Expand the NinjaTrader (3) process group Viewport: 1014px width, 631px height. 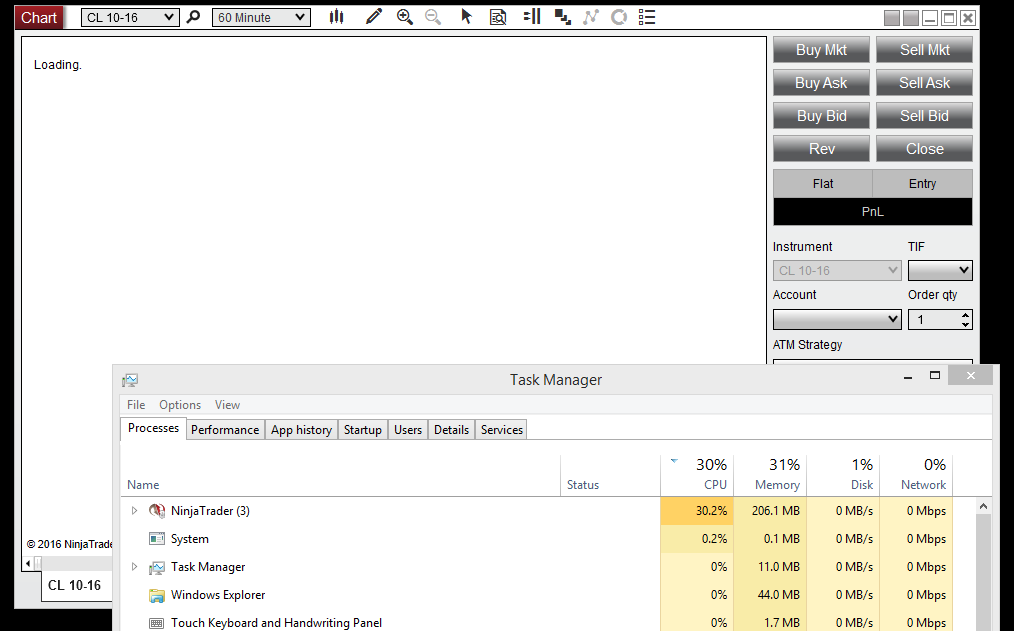pyautogui.click(x=135, y=511)
